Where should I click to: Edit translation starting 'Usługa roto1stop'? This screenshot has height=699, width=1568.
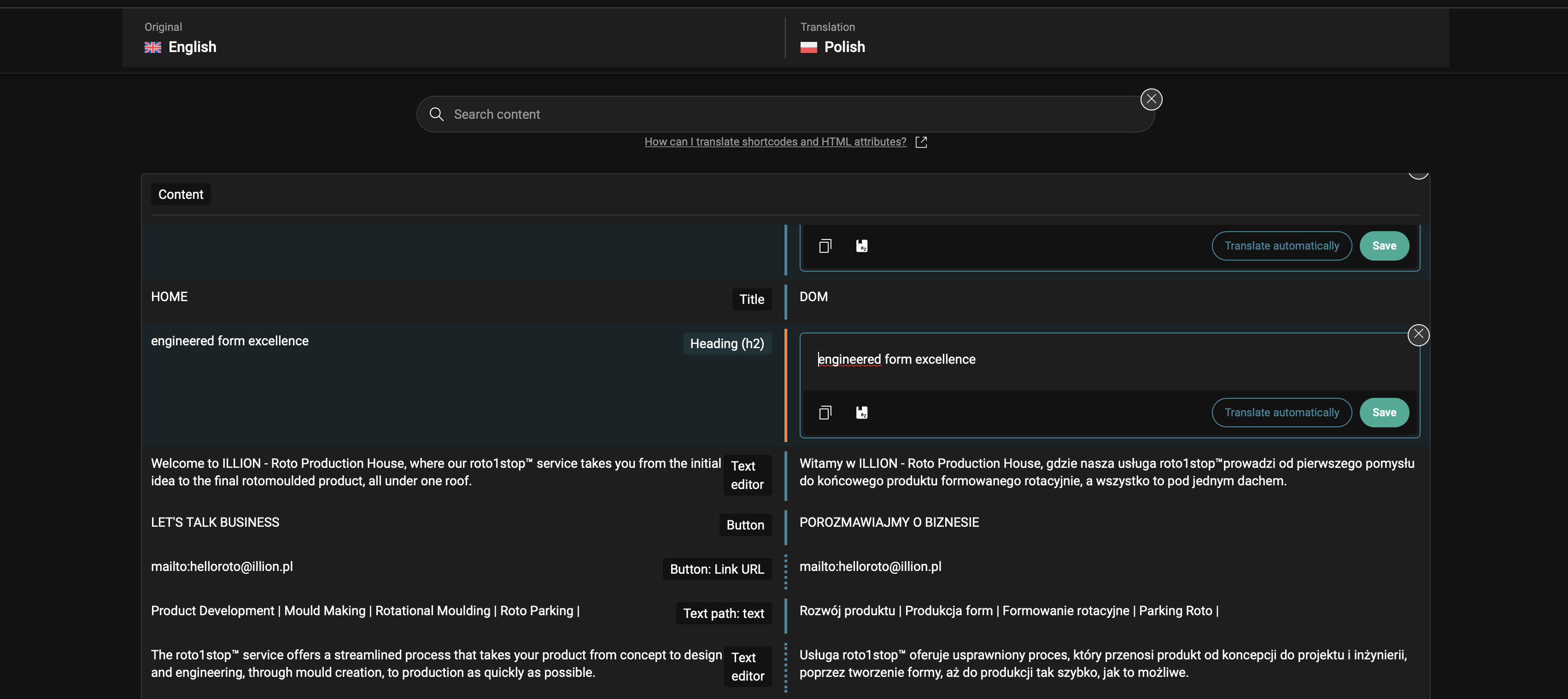(1103, 664)
